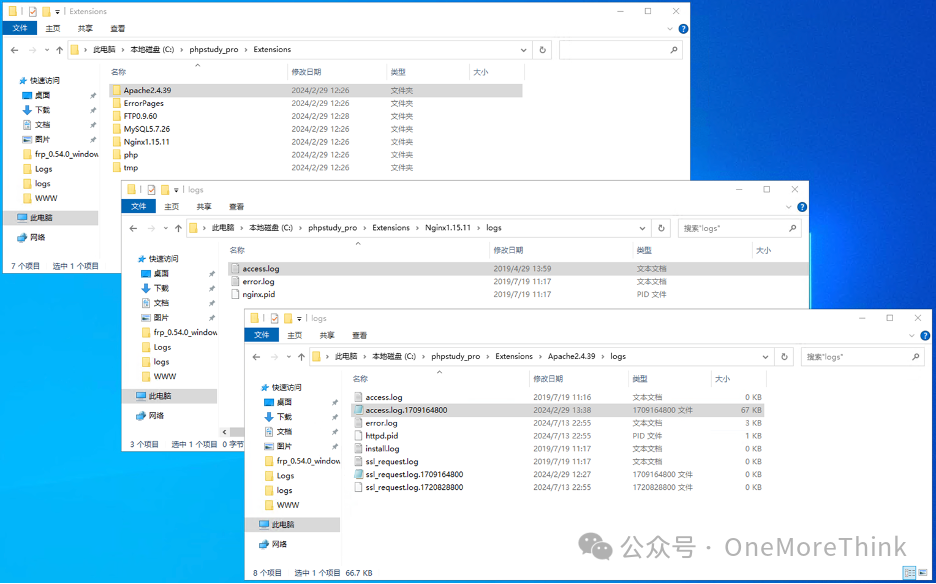Click help icon in Apache logs window
Image resolution: width=936 pixels, height=584 pixels.
pos(925,336)
